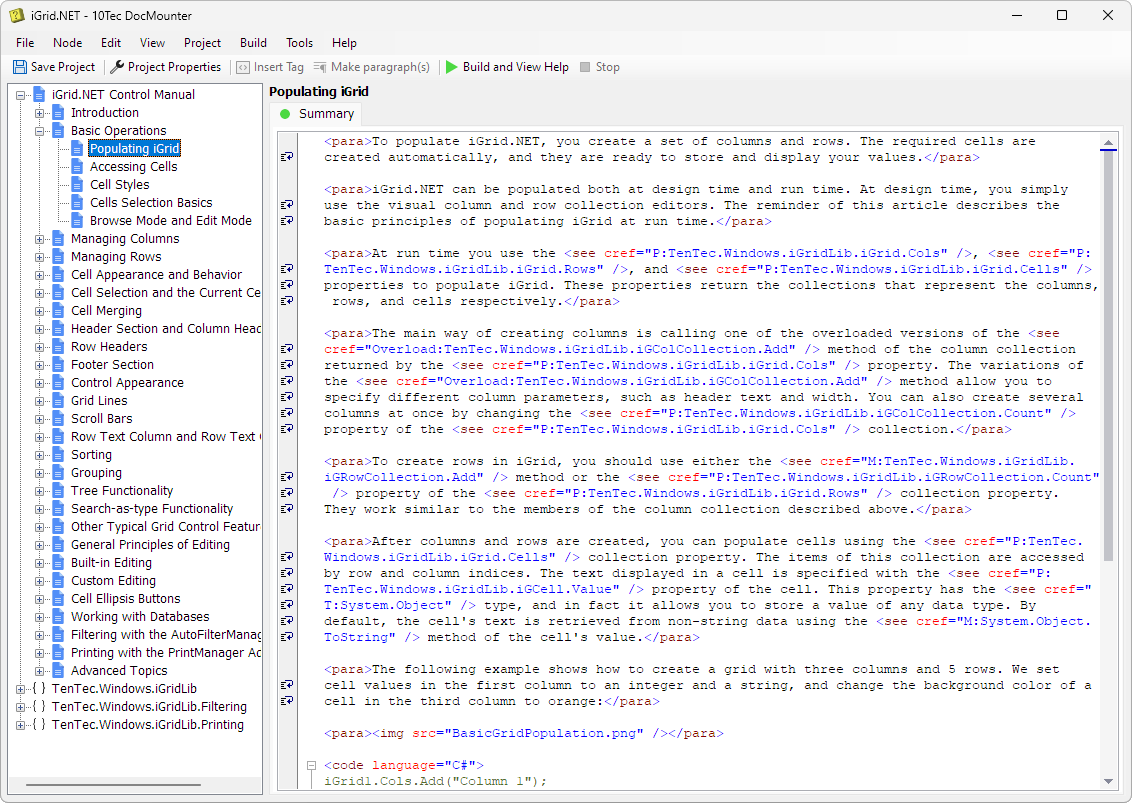Viewport: 1132px width, 803px height.
Task: Expand the Working with Databases node
Action: tap(40, 617)
